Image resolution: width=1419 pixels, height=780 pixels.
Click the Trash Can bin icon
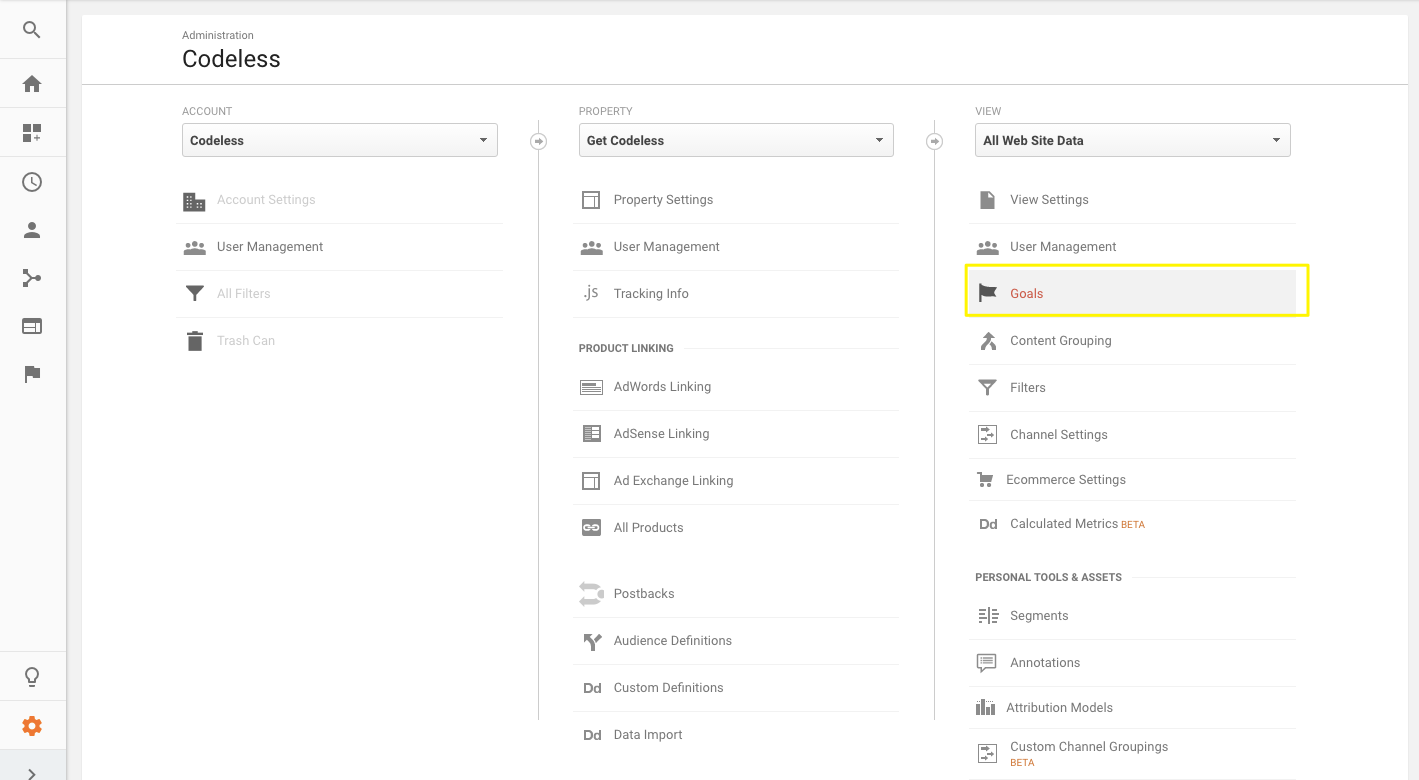[194, 341]
